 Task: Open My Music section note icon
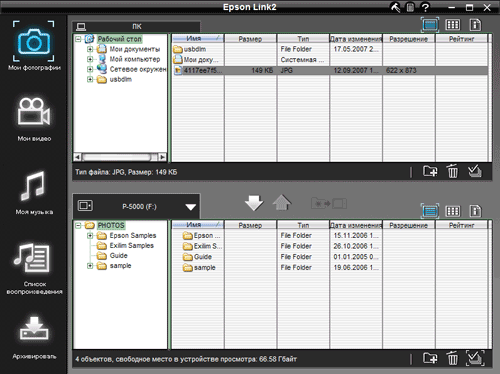(x=32, y=186)
